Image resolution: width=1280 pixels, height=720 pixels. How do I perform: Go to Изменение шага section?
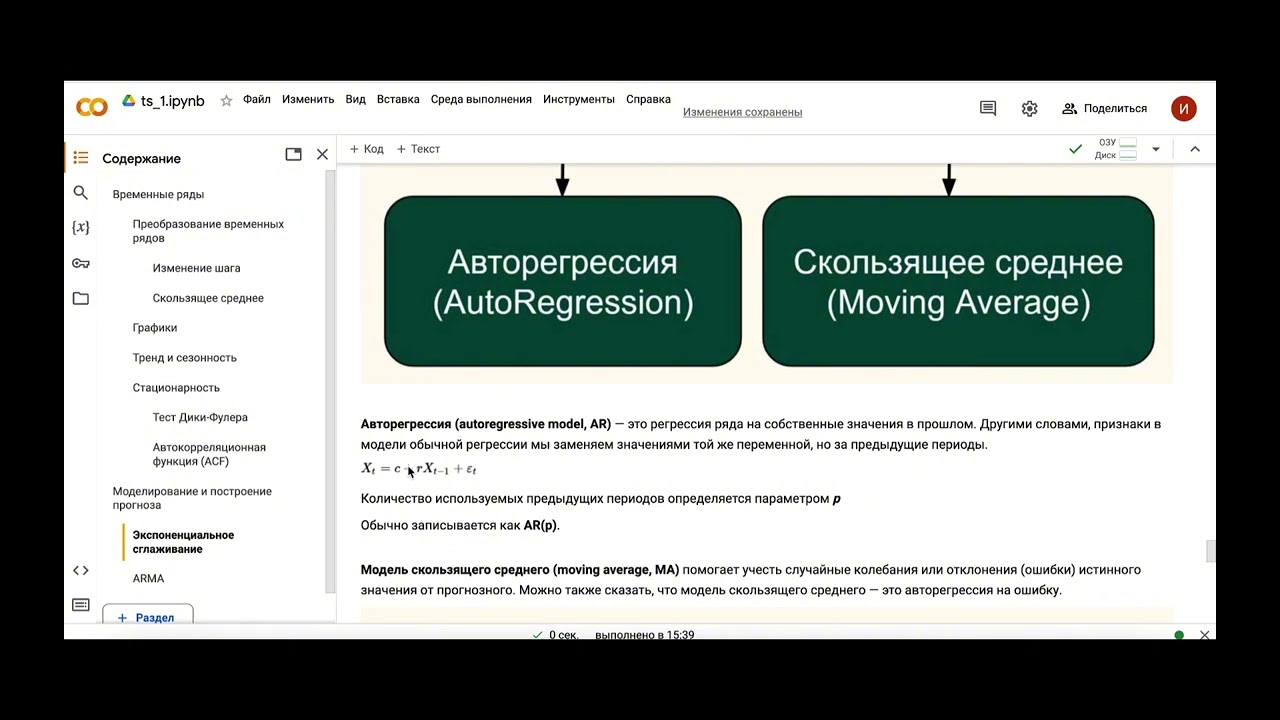[x=196, y=268]
